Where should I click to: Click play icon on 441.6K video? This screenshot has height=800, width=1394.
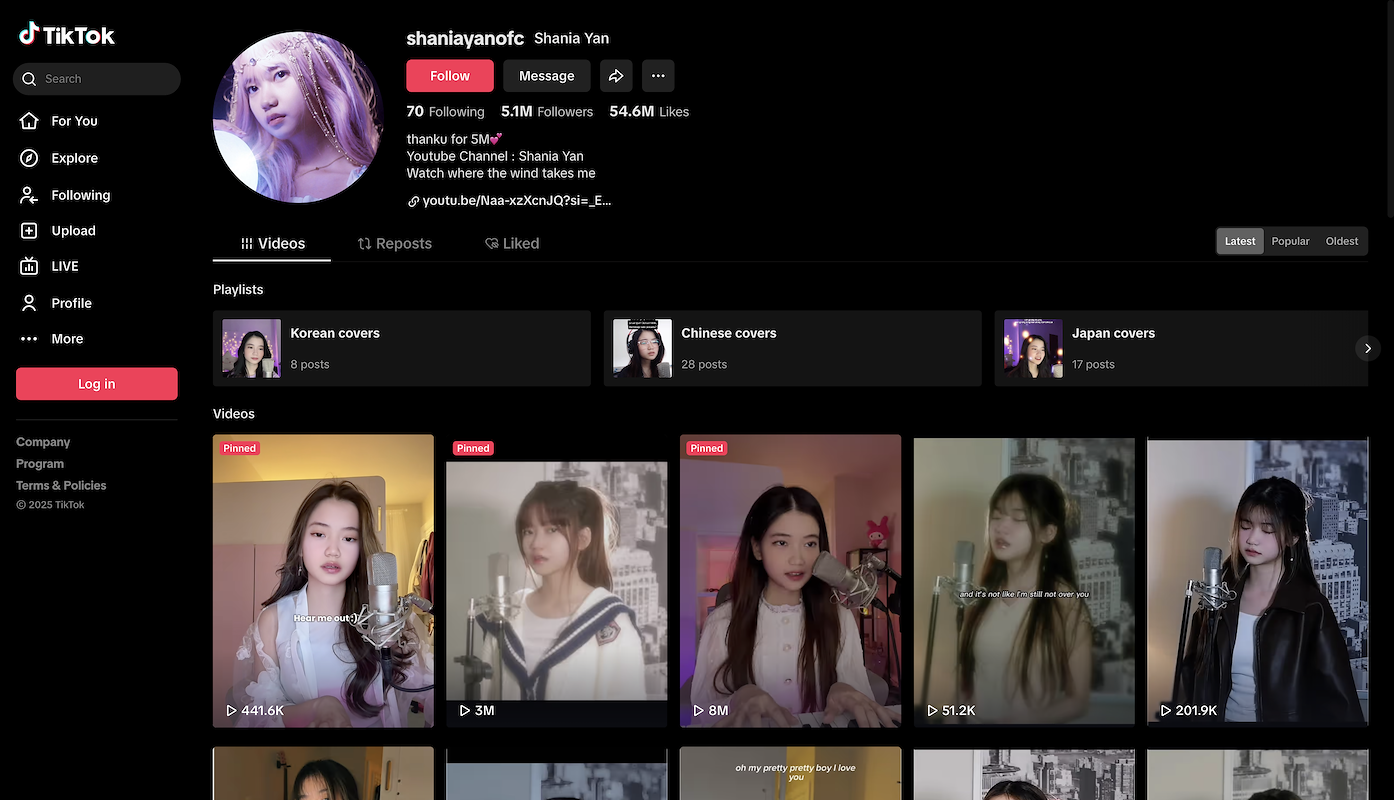[231, 711]
